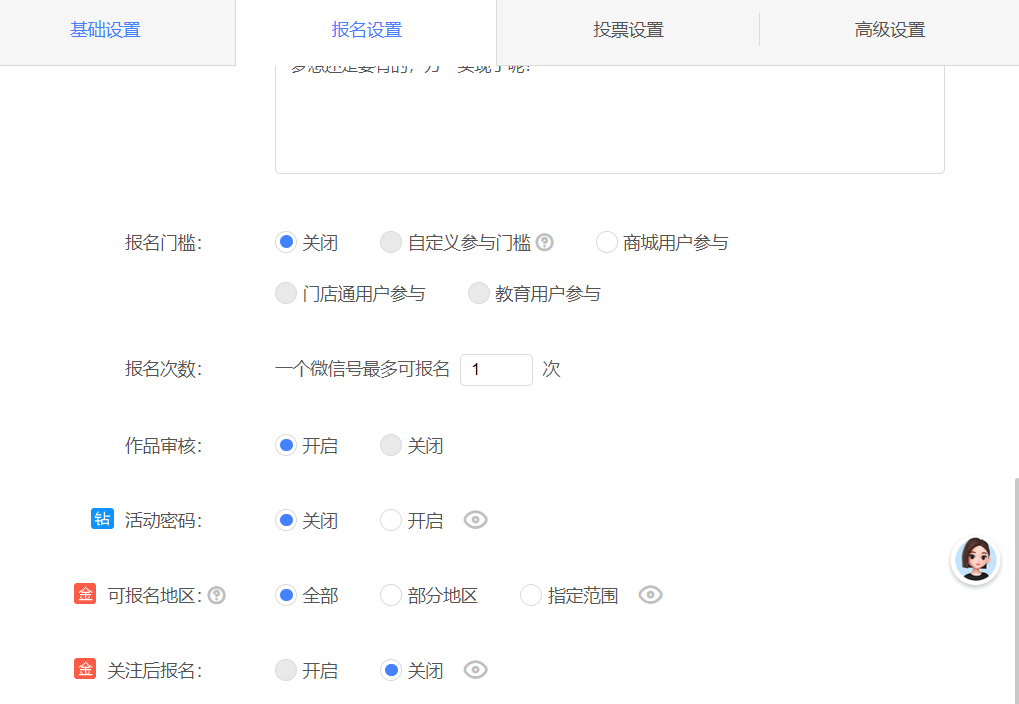Turn 作品审核 to 关闭

(x=411, y=446)
